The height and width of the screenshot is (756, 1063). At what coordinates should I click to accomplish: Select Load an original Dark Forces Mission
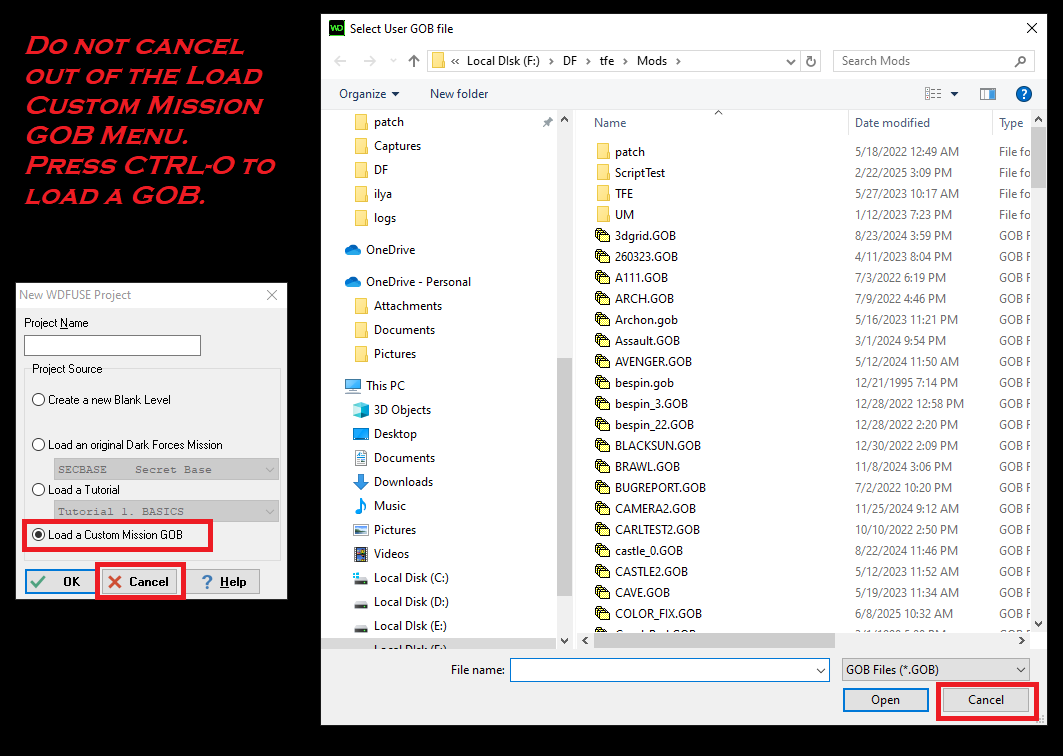[x=39, y=445]
